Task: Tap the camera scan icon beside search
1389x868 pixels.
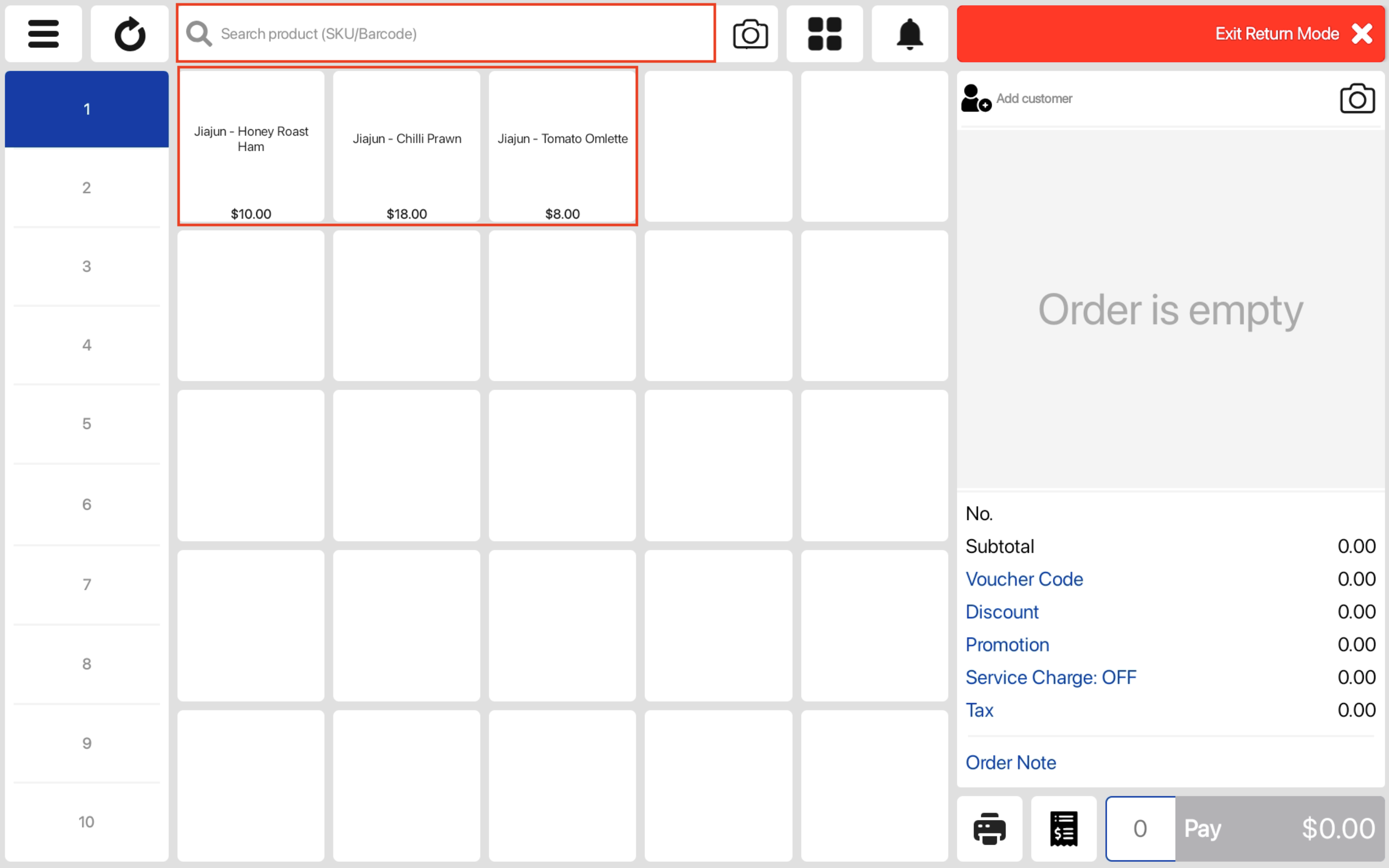Action: 750,34
